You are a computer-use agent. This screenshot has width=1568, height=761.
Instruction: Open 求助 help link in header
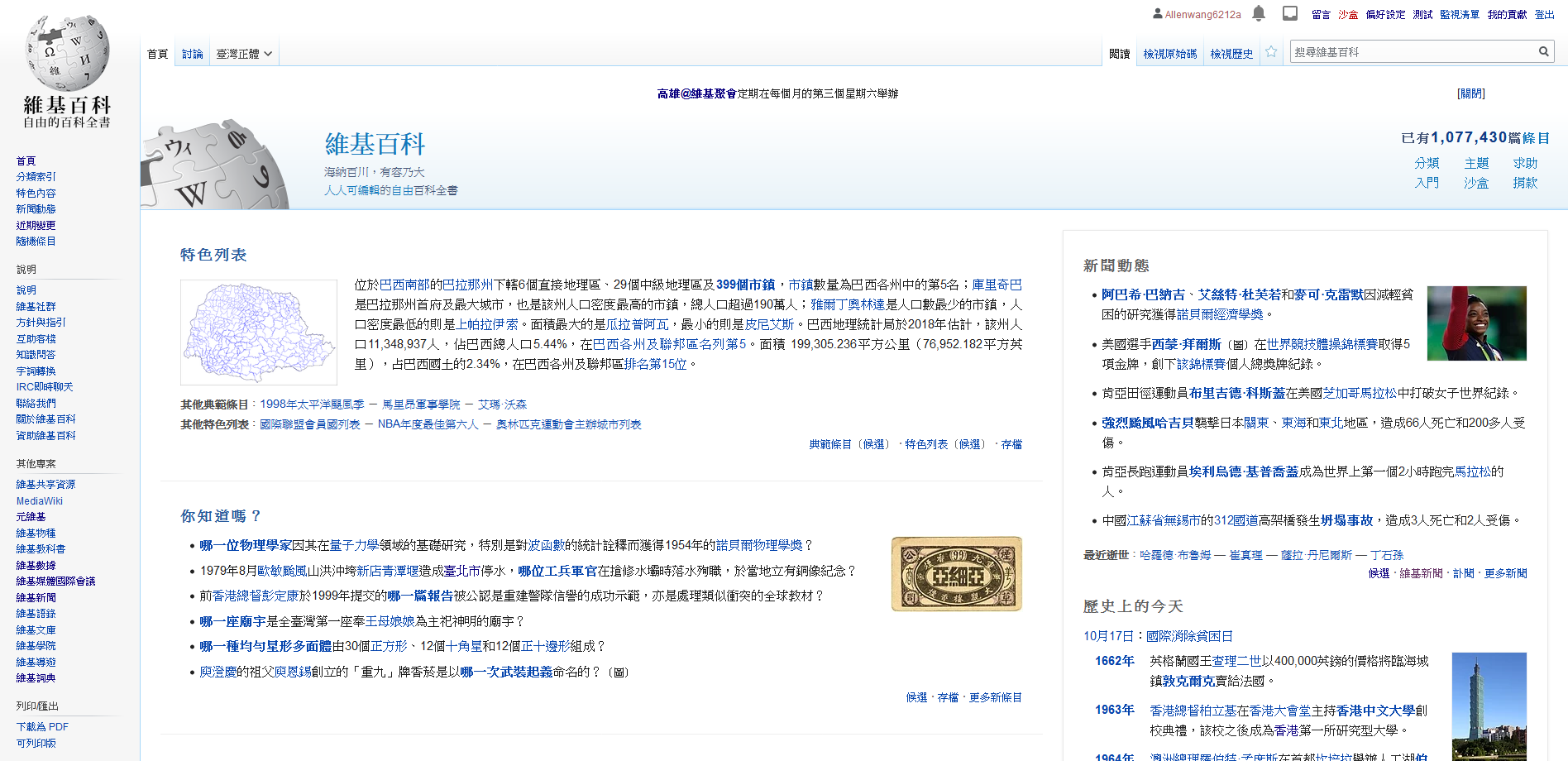(x=1526, y=163)
